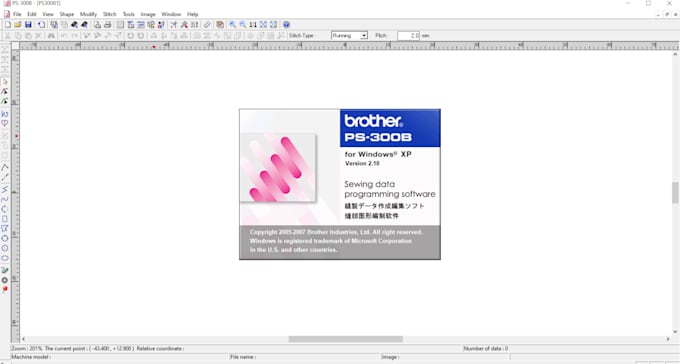Click the 'Machine model :' status field
This screenshot has height=364, width=680.
(31, 357)
